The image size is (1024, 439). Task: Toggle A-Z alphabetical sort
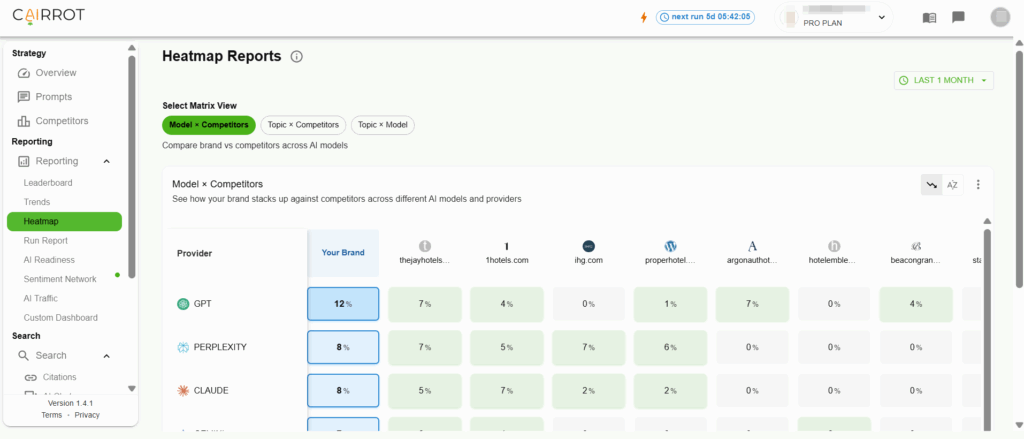[x=953, y=185]
